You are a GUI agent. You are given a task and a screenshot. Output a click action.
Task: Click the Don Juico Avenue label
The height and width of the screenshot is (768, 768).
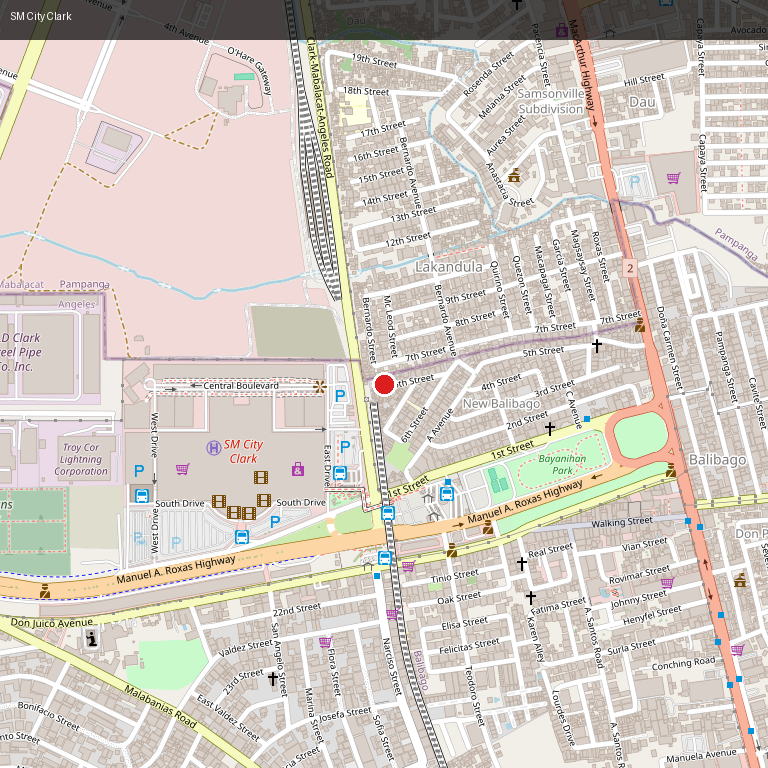click(x=52, y=623)
